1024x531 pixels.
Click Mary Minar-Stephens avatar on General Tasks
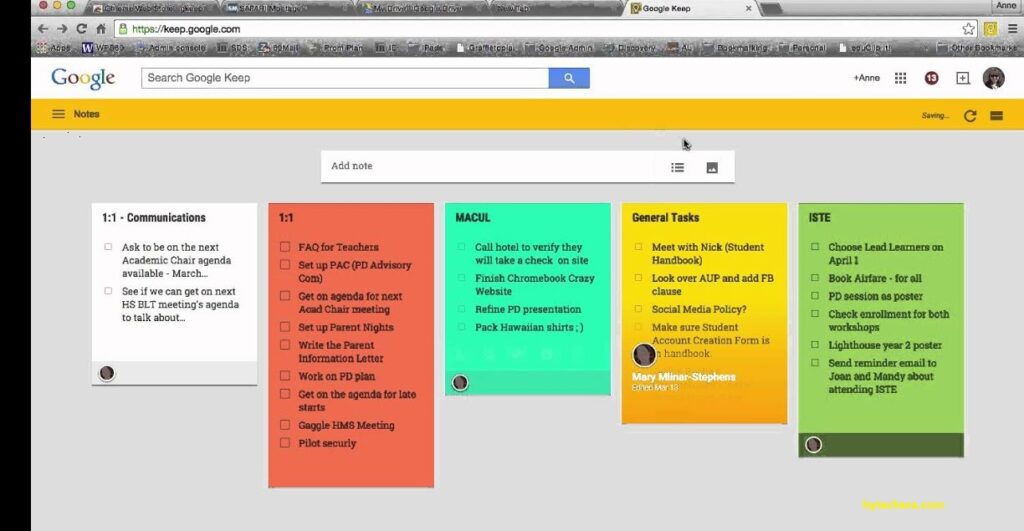click(644, 355)
